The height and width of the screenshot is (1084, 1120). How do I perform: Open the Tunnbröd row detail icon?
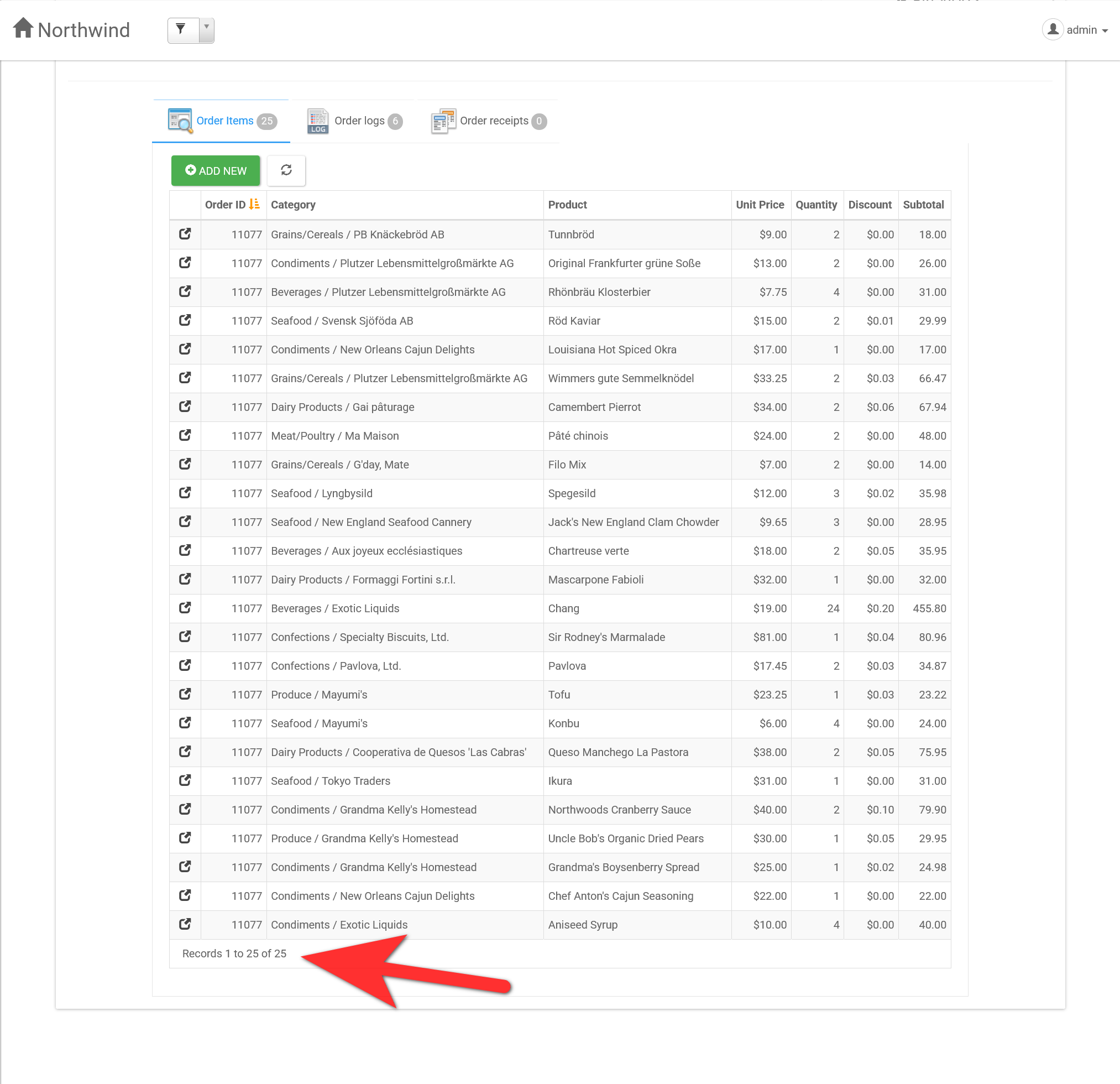pos(185,234)
